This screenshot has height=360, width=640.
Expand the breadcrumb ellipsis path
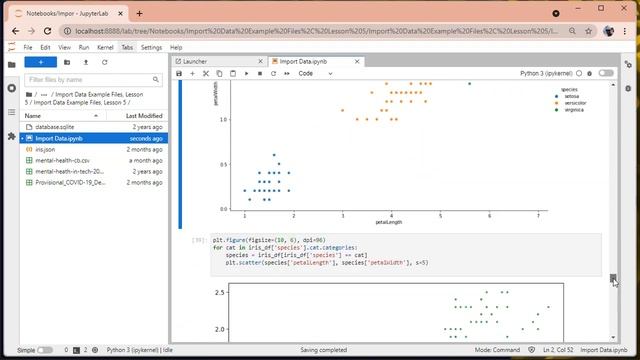(x=44, y=94)
